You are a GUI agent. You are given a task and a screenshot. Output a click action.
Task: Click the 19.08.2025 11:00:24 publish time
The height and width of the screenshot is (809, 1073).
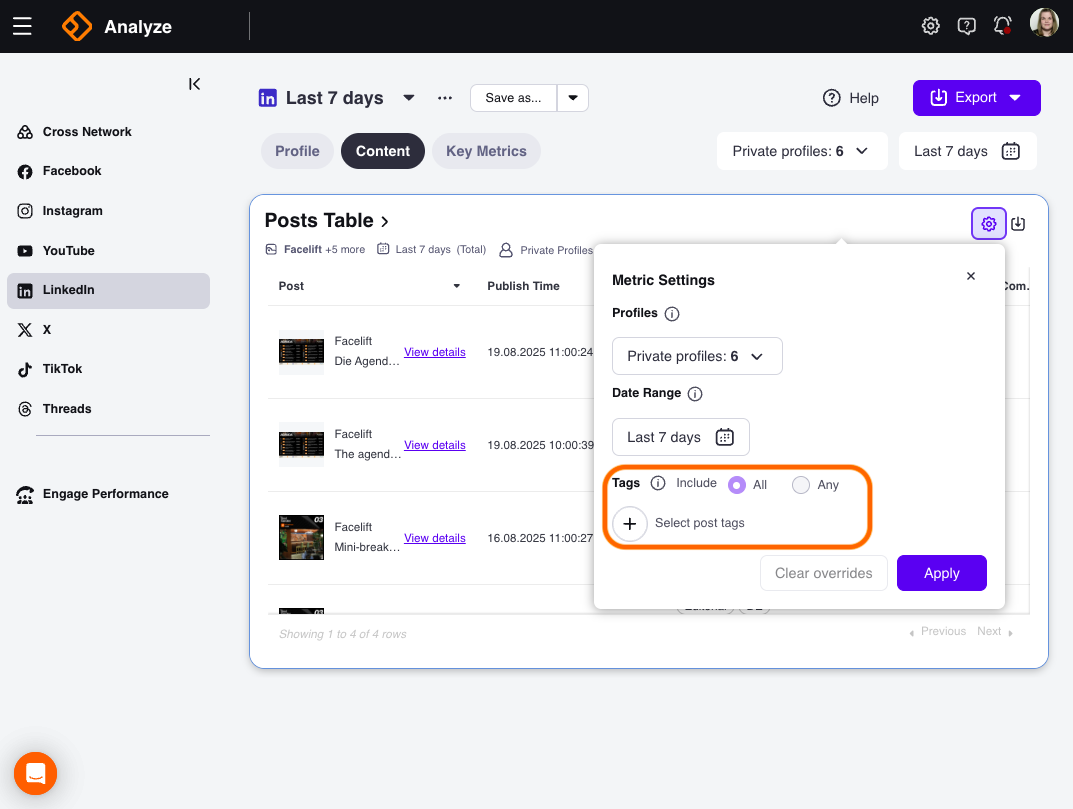pyautogui.click(x=540, y=352)
